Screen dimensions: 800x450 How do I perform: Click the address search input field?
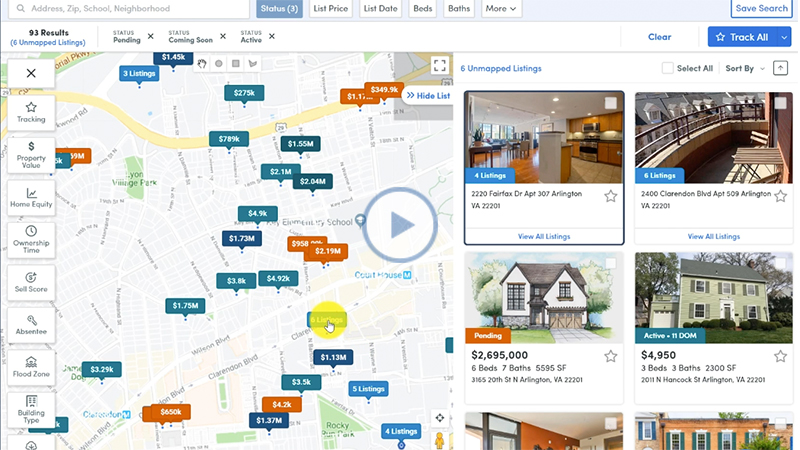point(129,9)
